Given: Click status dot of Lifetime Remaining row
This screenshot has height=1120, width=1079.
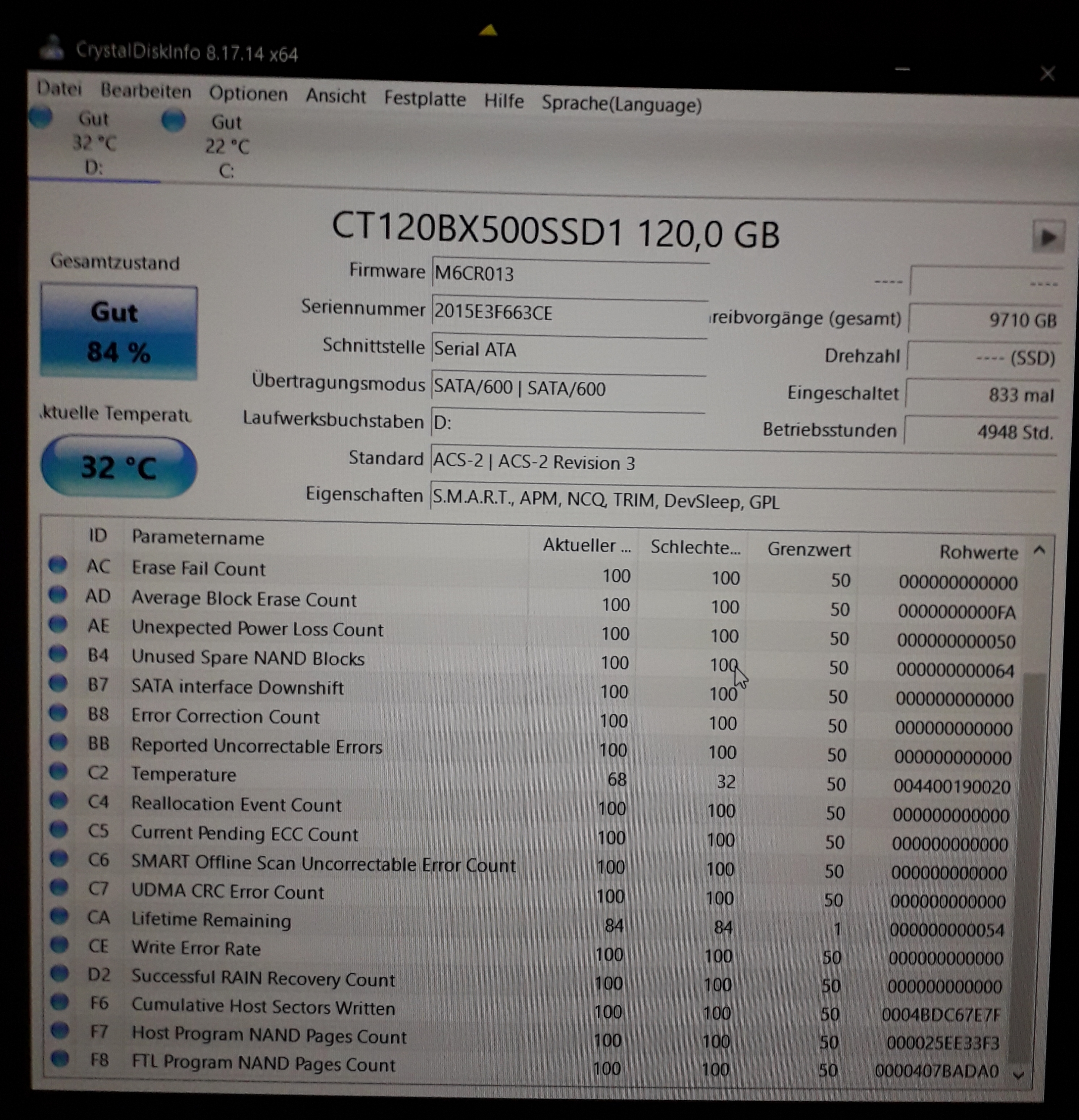Looking at the screenshot, I should (x=59, y=915).
